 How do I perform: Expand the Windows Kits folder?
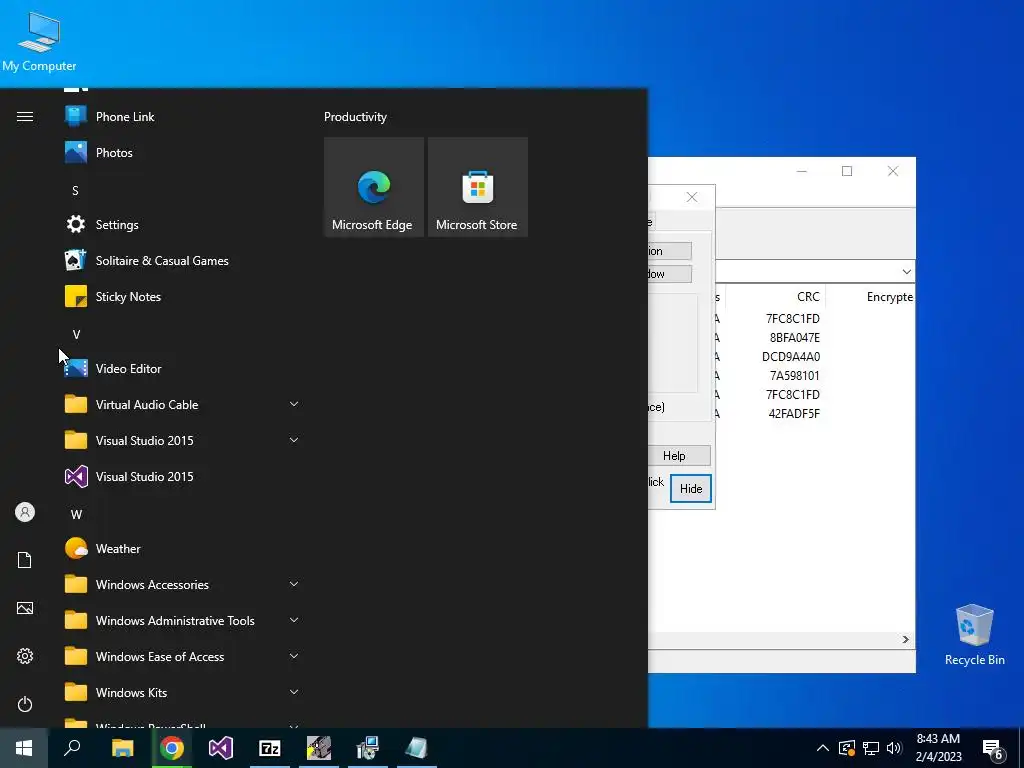pos(180,692)
